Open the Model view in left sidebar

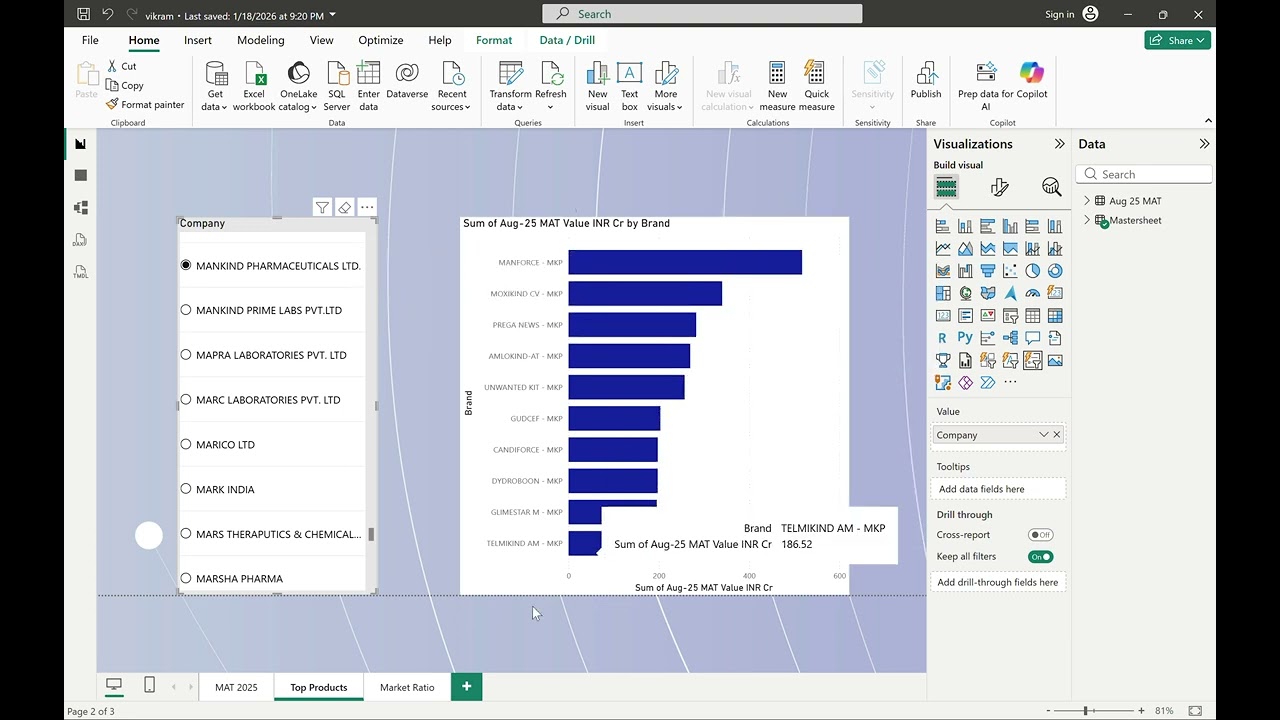point(81,208)
